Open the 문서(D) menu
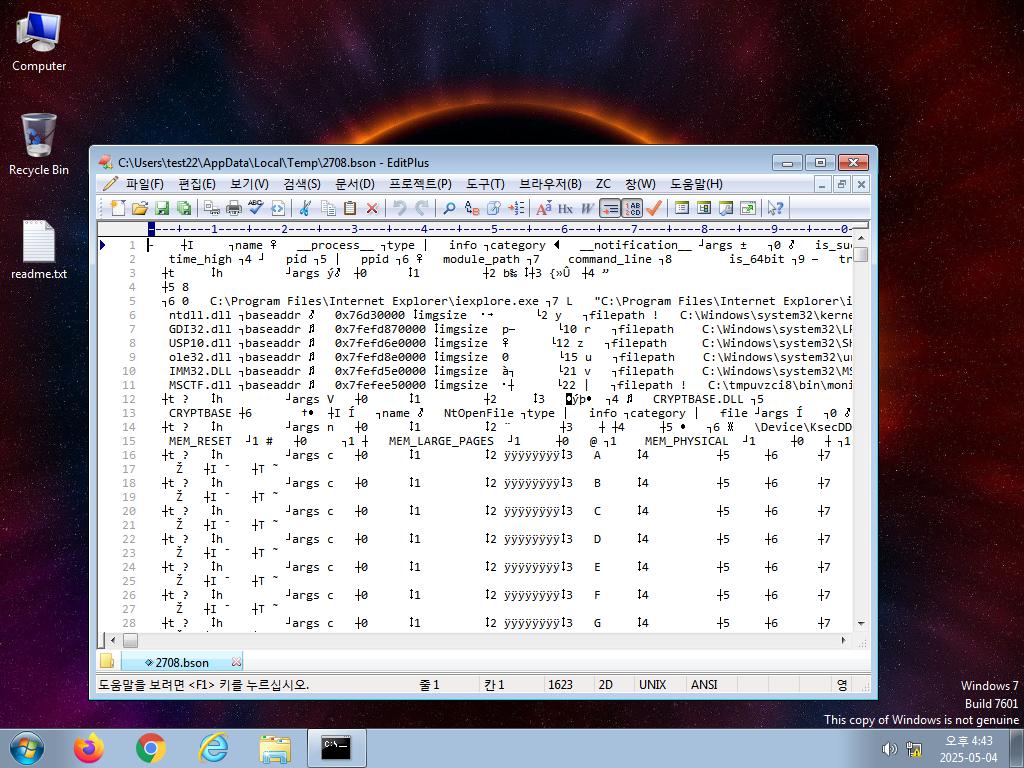 [355, 184]
